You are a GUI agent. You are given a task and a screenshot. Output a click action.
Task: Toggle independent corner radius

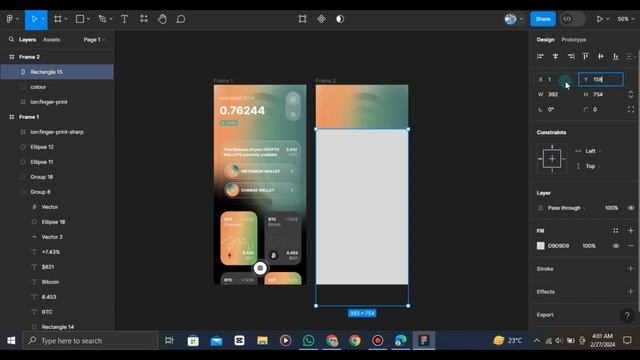click(631, 109)
